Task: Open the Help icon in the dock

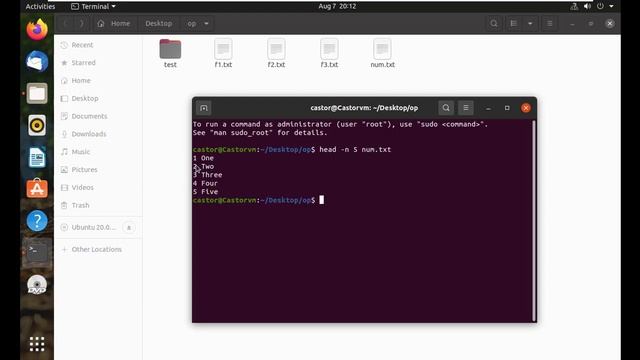Action: tap(37, 221)
